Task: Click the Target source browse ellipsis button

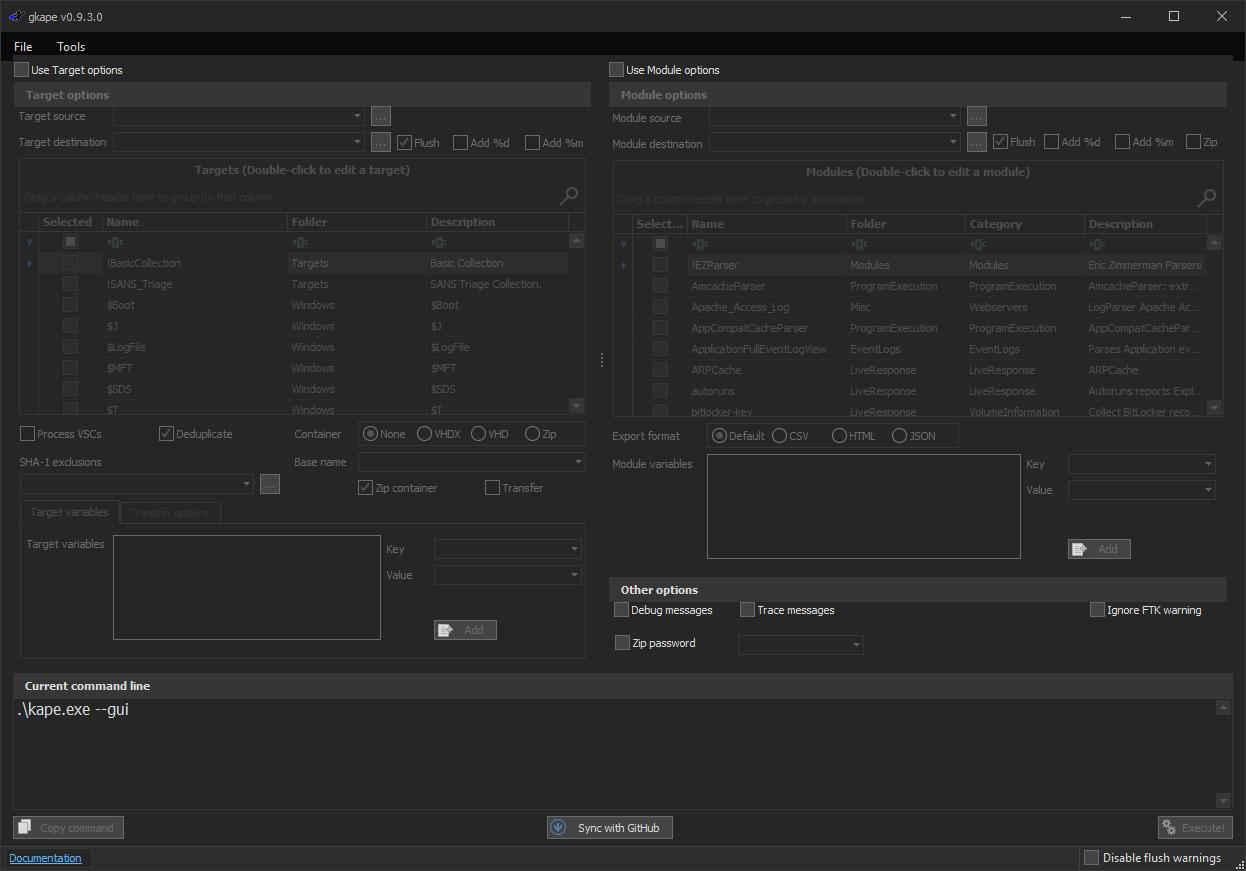Action: click(380, 116)
